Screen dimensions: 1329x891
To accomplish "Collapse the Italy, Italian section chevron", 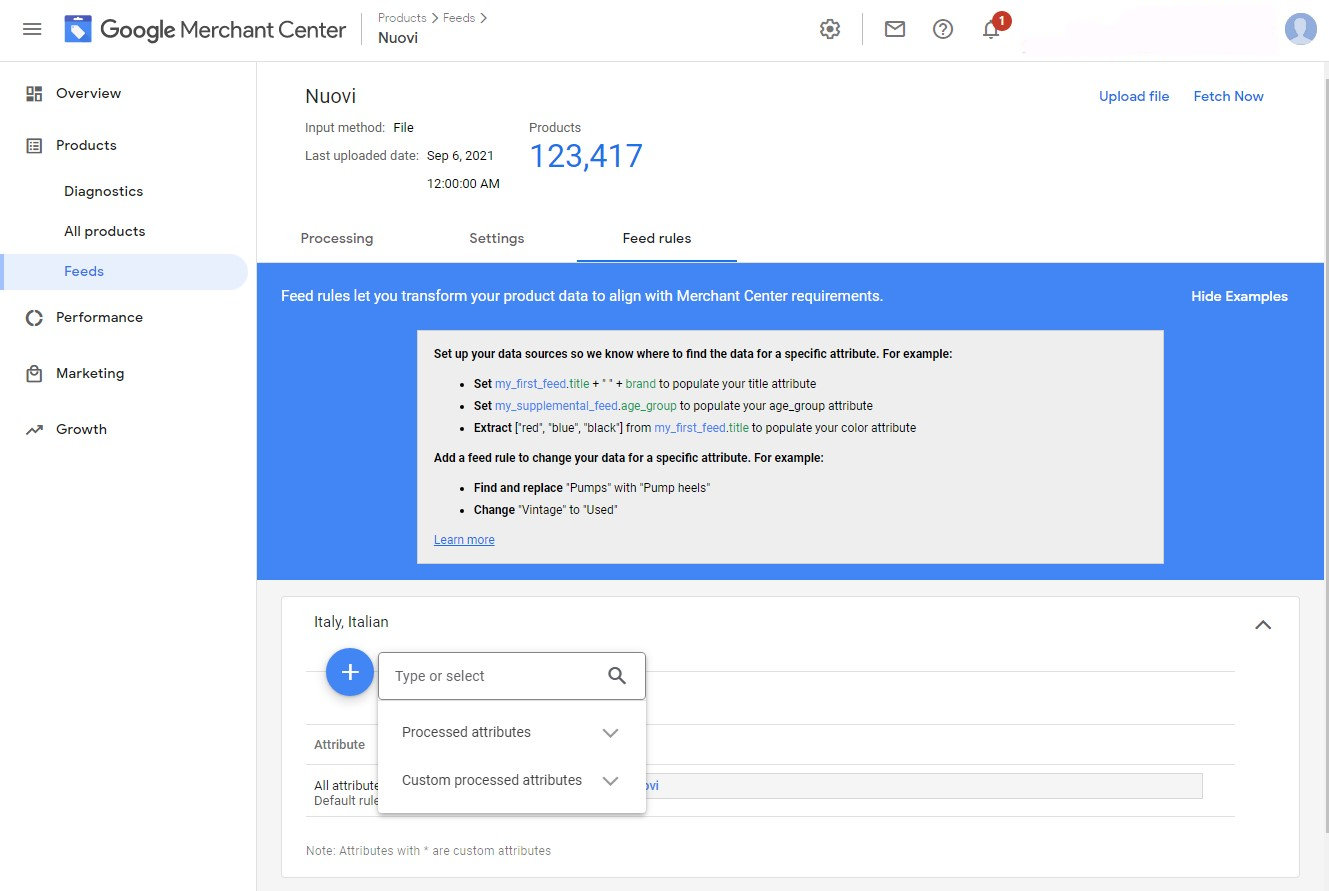I will [x=1263, y=624].
